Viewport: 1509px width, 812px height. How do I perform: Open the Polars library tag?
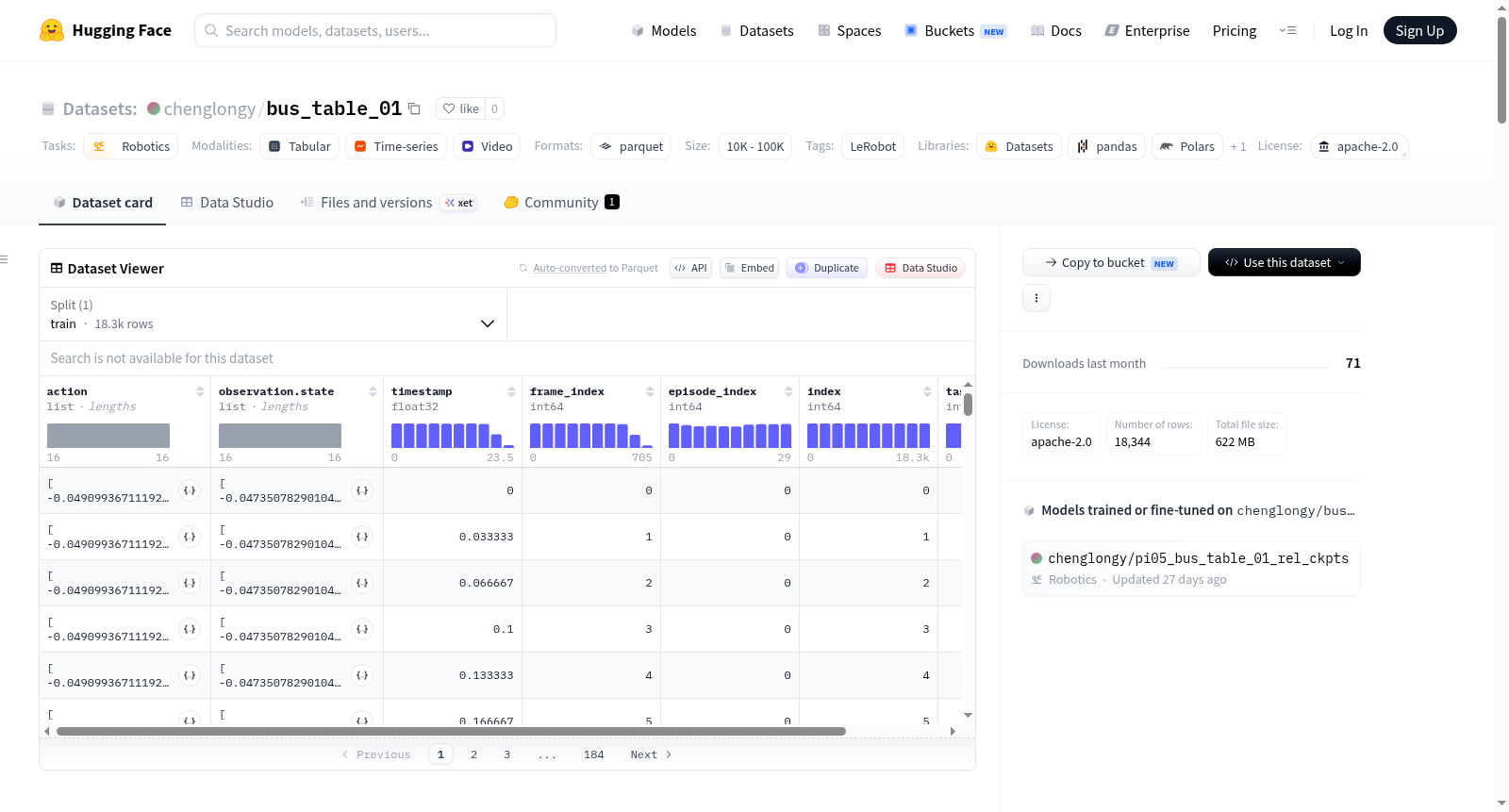point(1187,146)
